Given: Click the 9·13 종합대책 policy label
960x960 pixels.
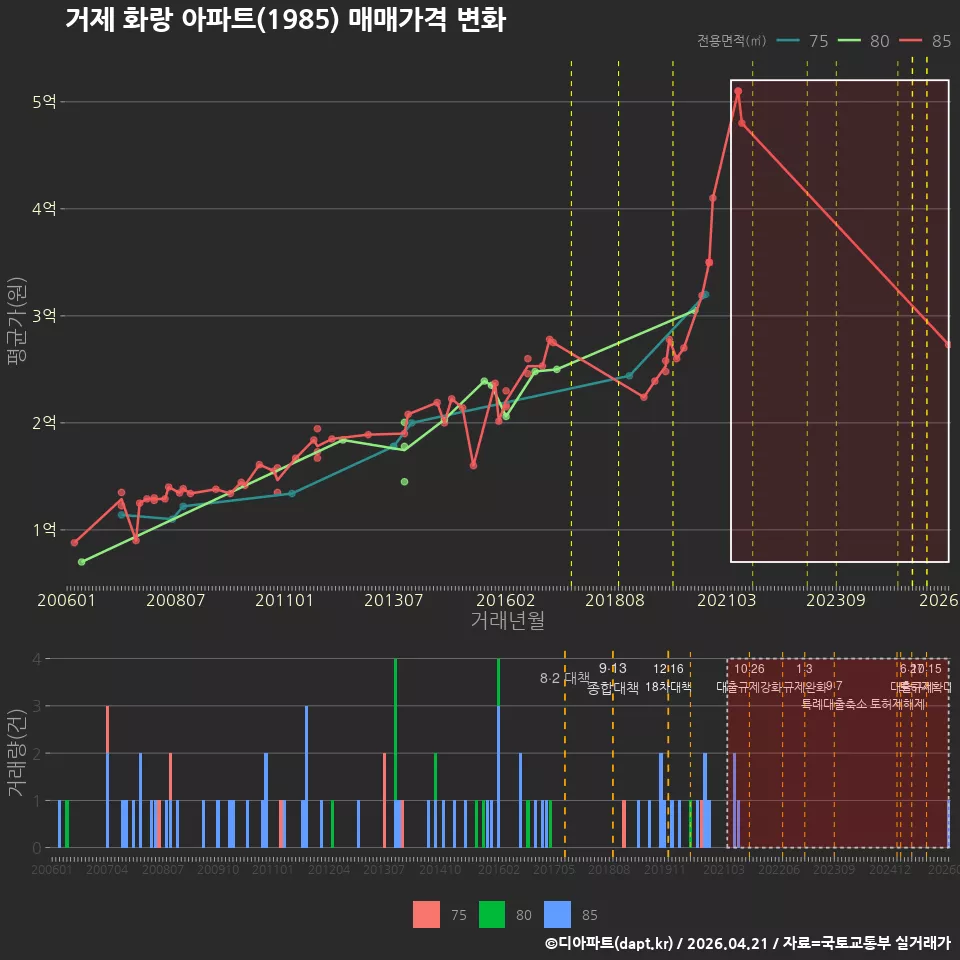Looking at the screenshot, I should click(x=612, y=678).
